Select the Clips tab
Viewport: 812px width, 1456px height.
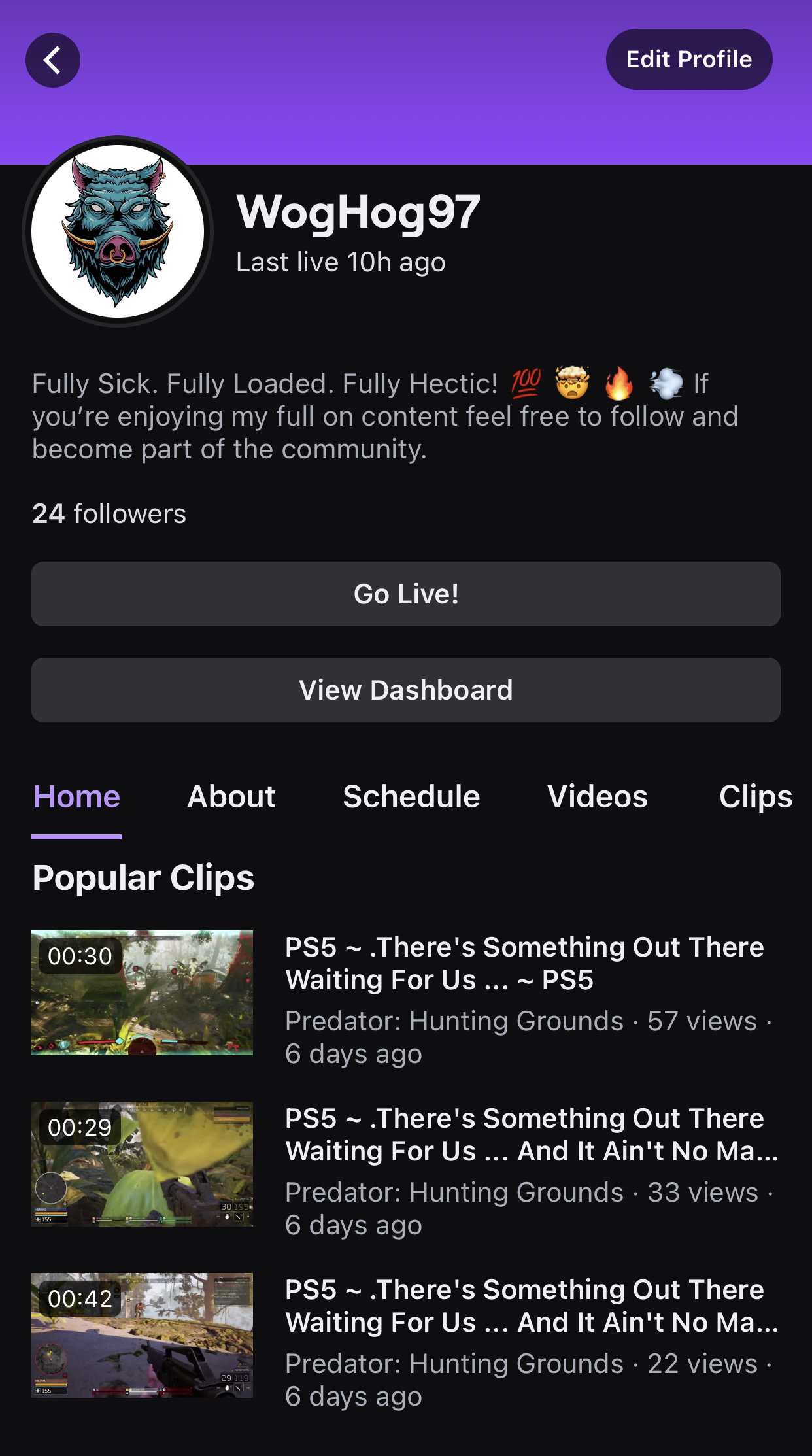(x=755, y=797)
